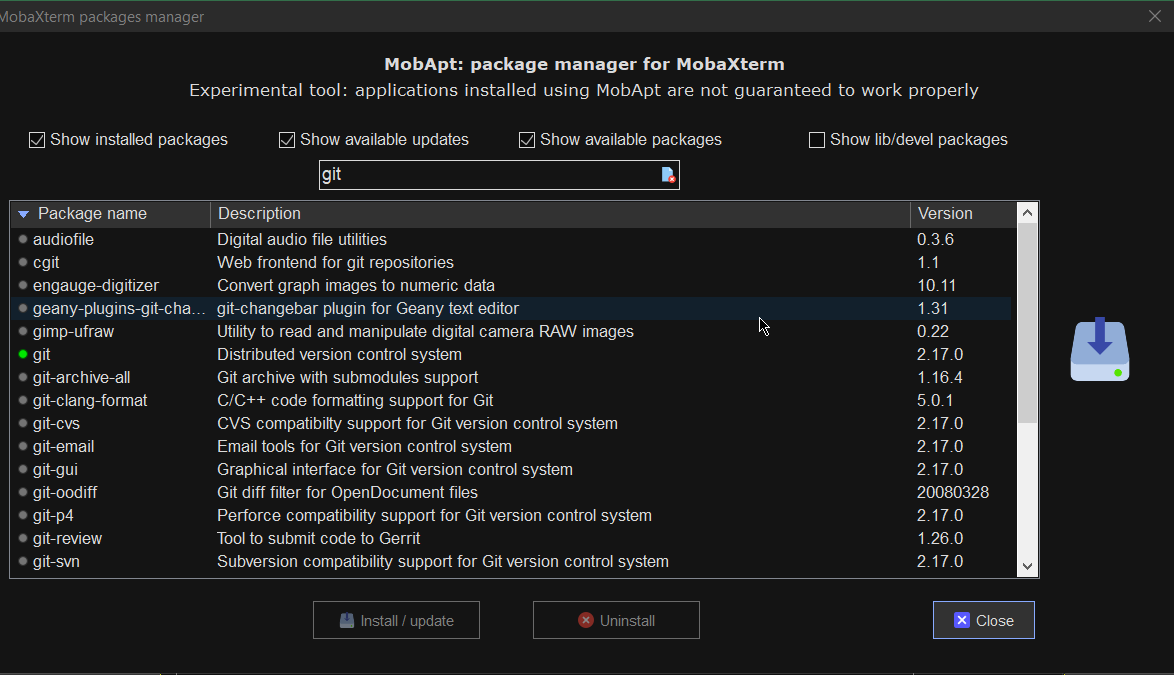The height and width of the screenshot is (675, 1174).
Task: Click description 'Web frontend for git repositories'
Action: [x=335, y=263]
